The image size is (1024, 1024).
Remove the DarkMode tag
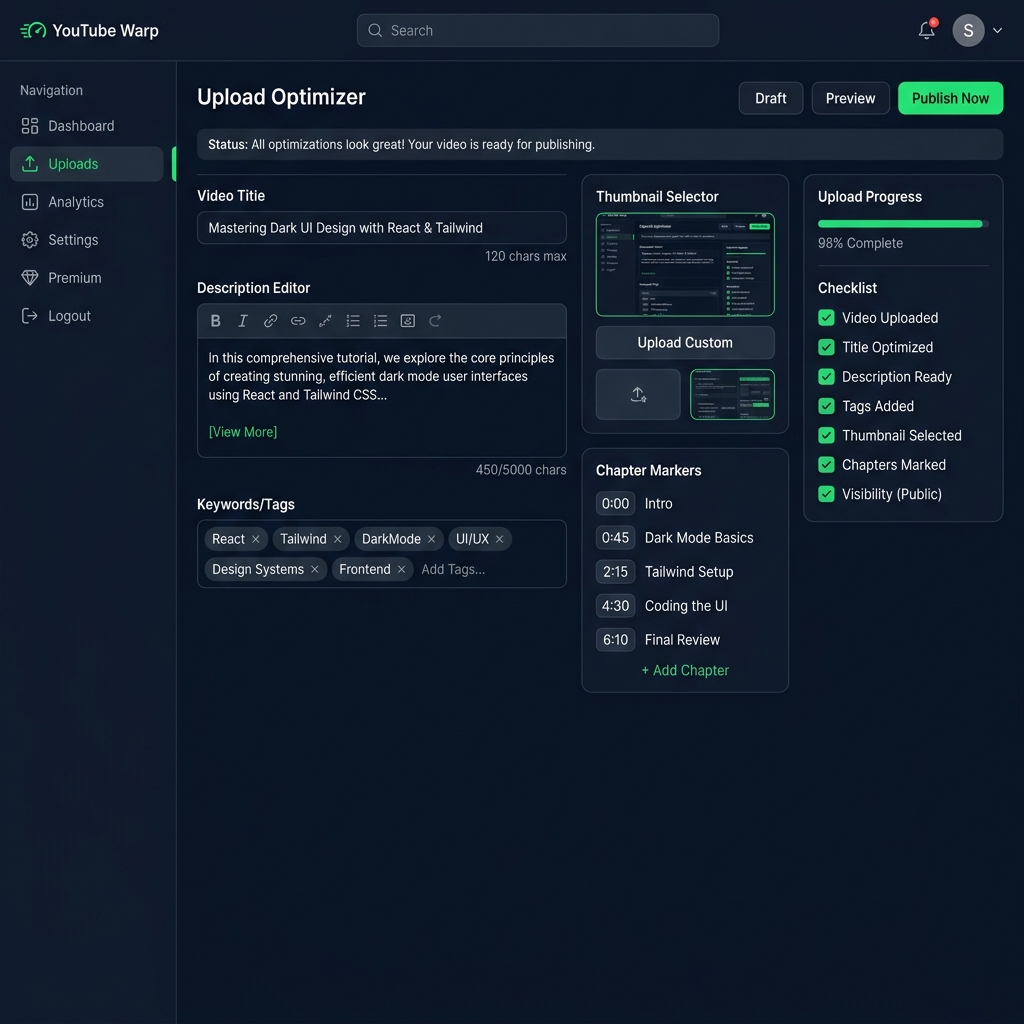click(432, 539)
